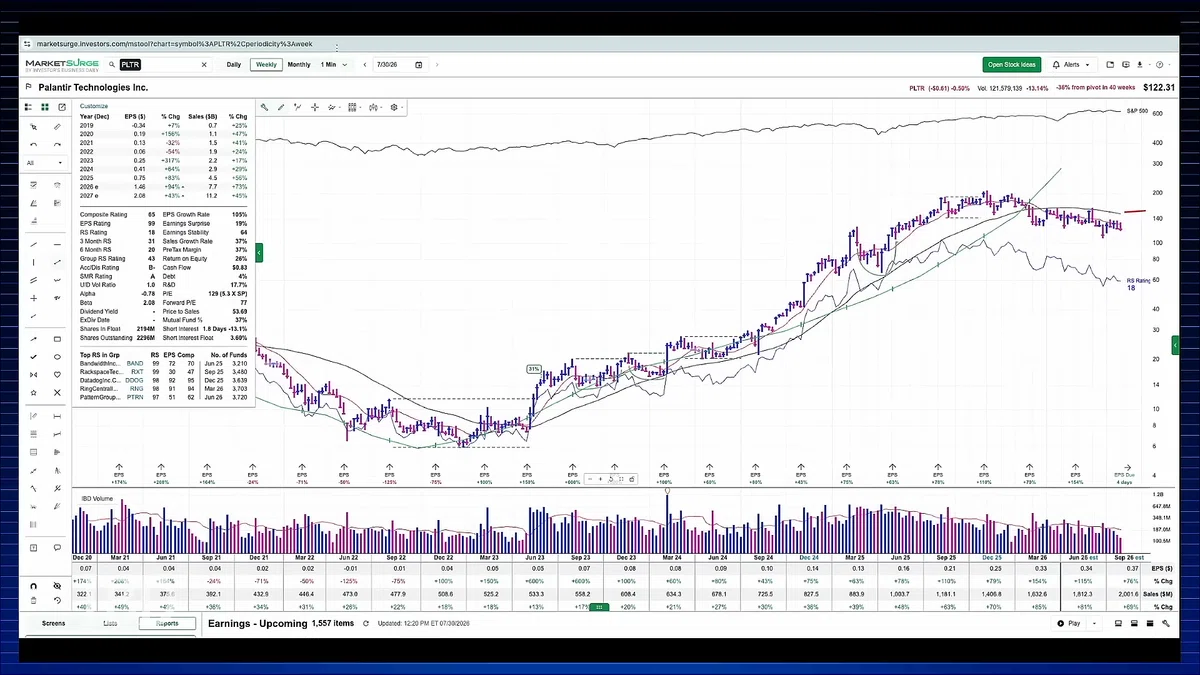Open the chart settings gear dropdown
The image size is (1200, 675).
point(397,107)
